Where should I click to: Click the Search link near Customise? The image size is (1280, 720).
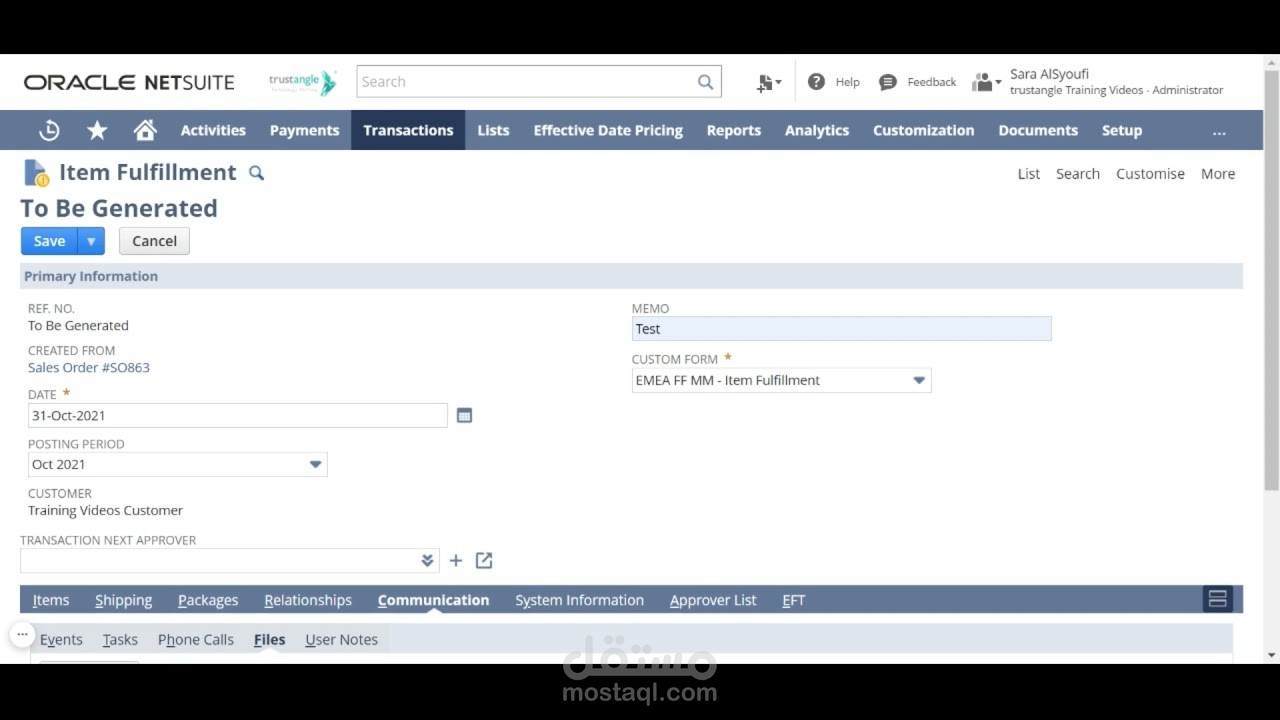coord(1078,174)
